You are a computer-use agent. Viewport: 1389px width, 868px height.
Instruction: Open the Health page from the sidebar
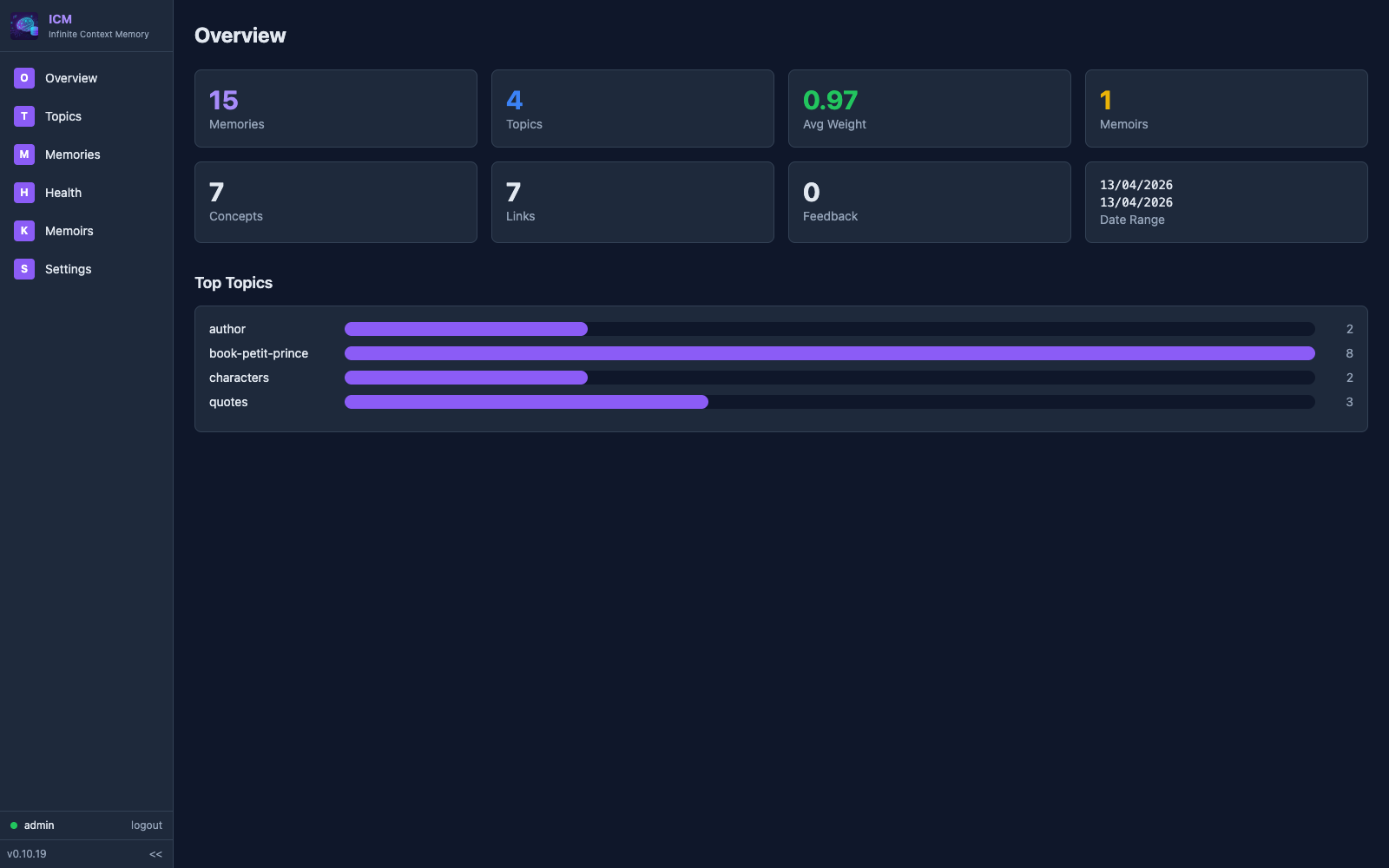[x=63, y=192]
